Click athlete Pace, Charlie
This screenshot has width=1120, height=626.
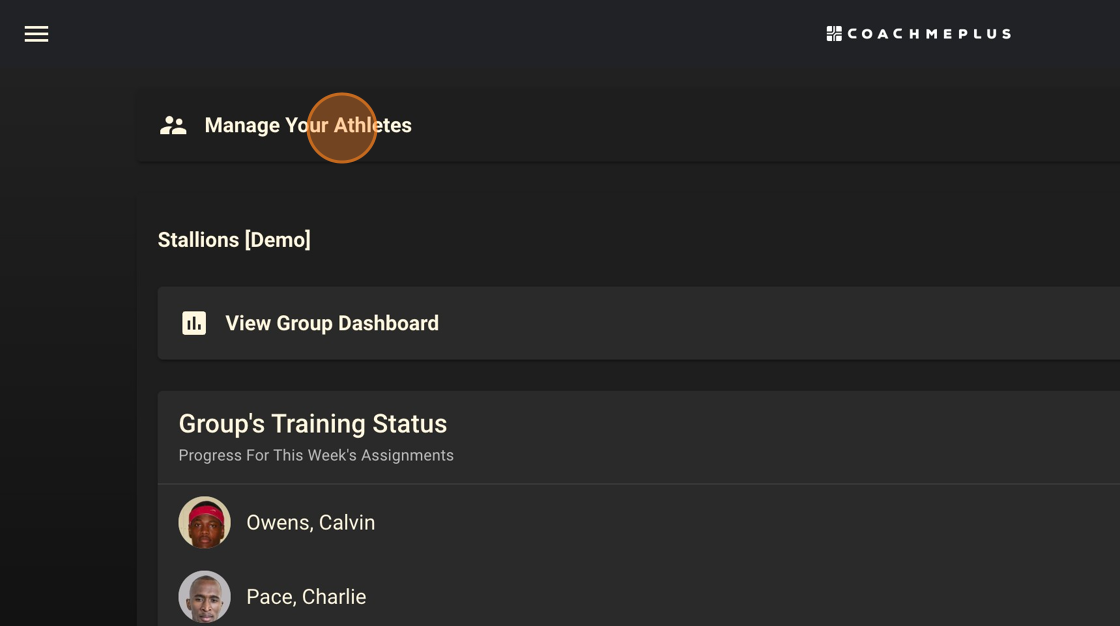[306, 596]
